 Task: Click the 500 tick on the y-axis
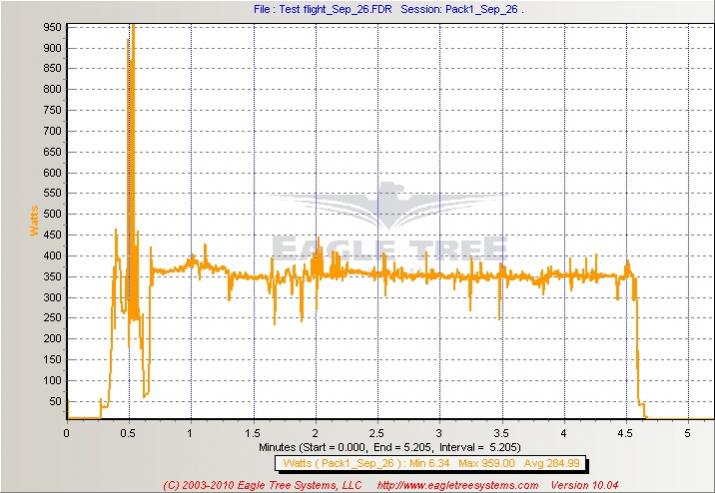(49, 214)
